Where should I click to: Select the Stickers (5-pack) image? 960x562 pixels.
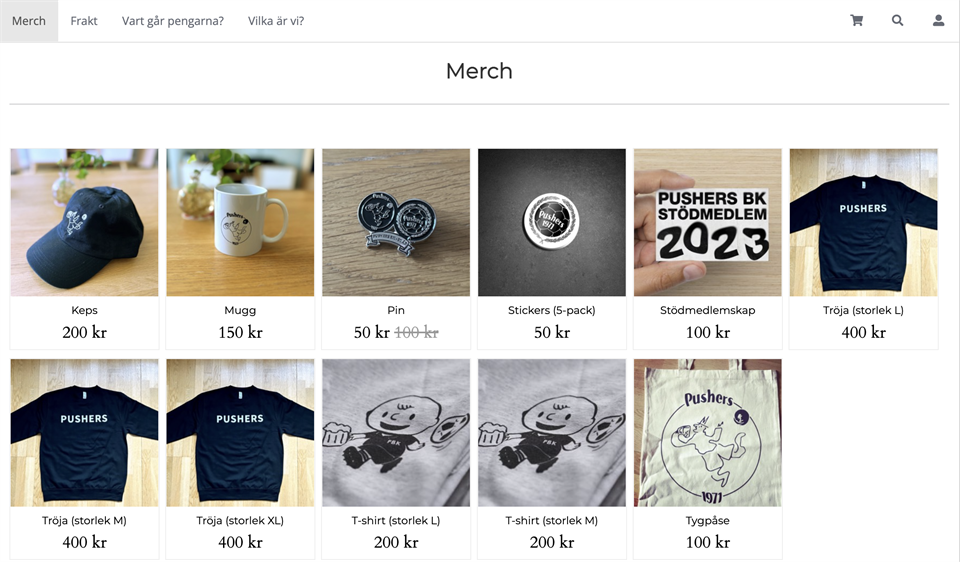tap(552, 222)
